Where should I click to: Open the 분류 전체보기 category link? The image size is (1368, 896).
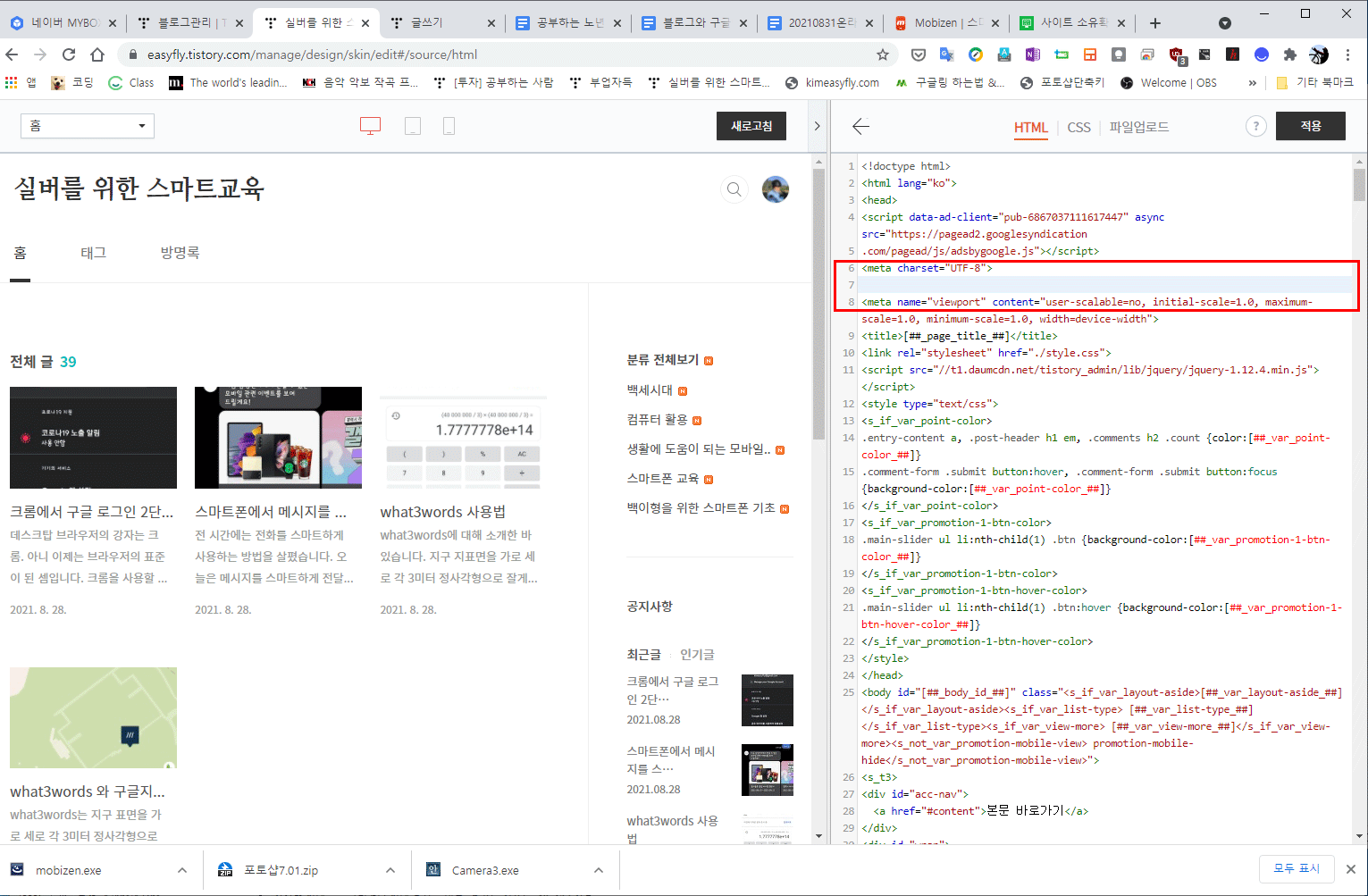point(663,360)
